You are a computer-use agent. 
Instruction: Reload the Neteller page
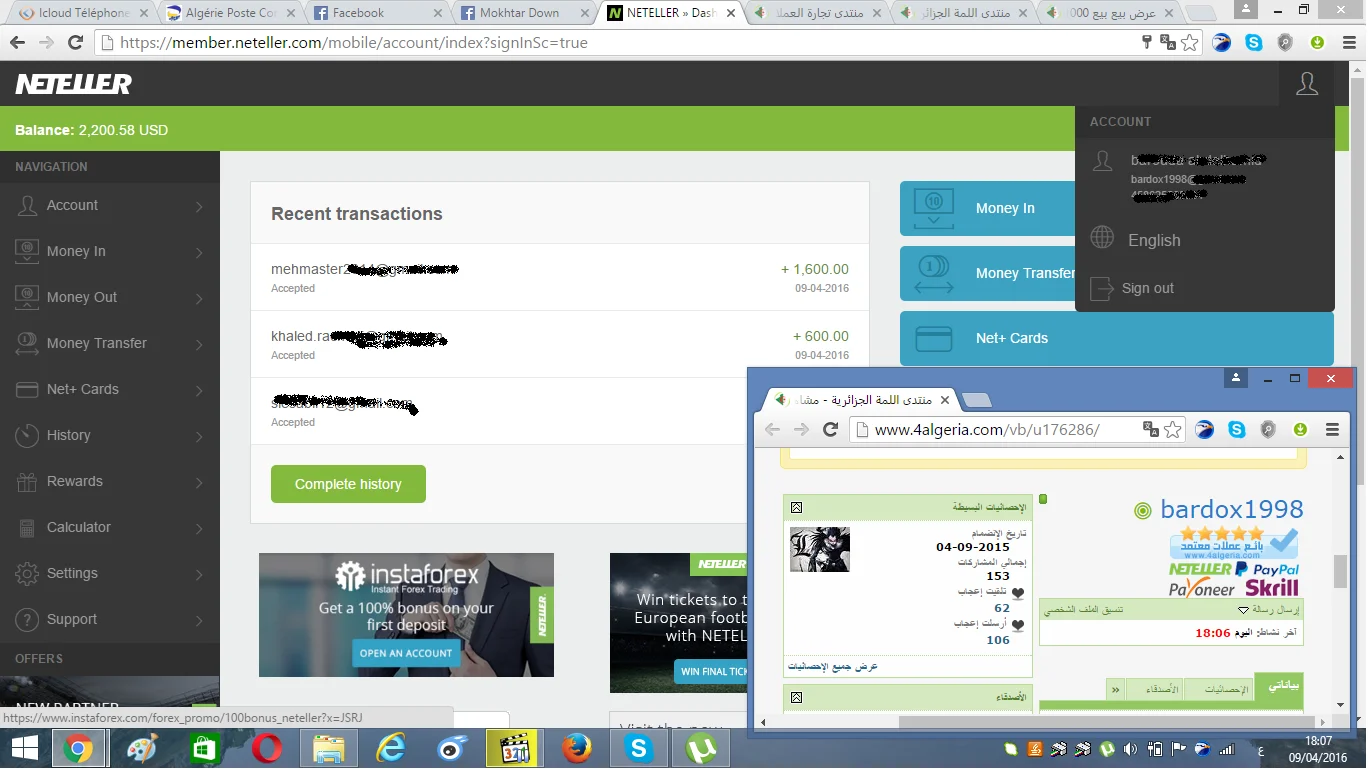coord(75,43)
